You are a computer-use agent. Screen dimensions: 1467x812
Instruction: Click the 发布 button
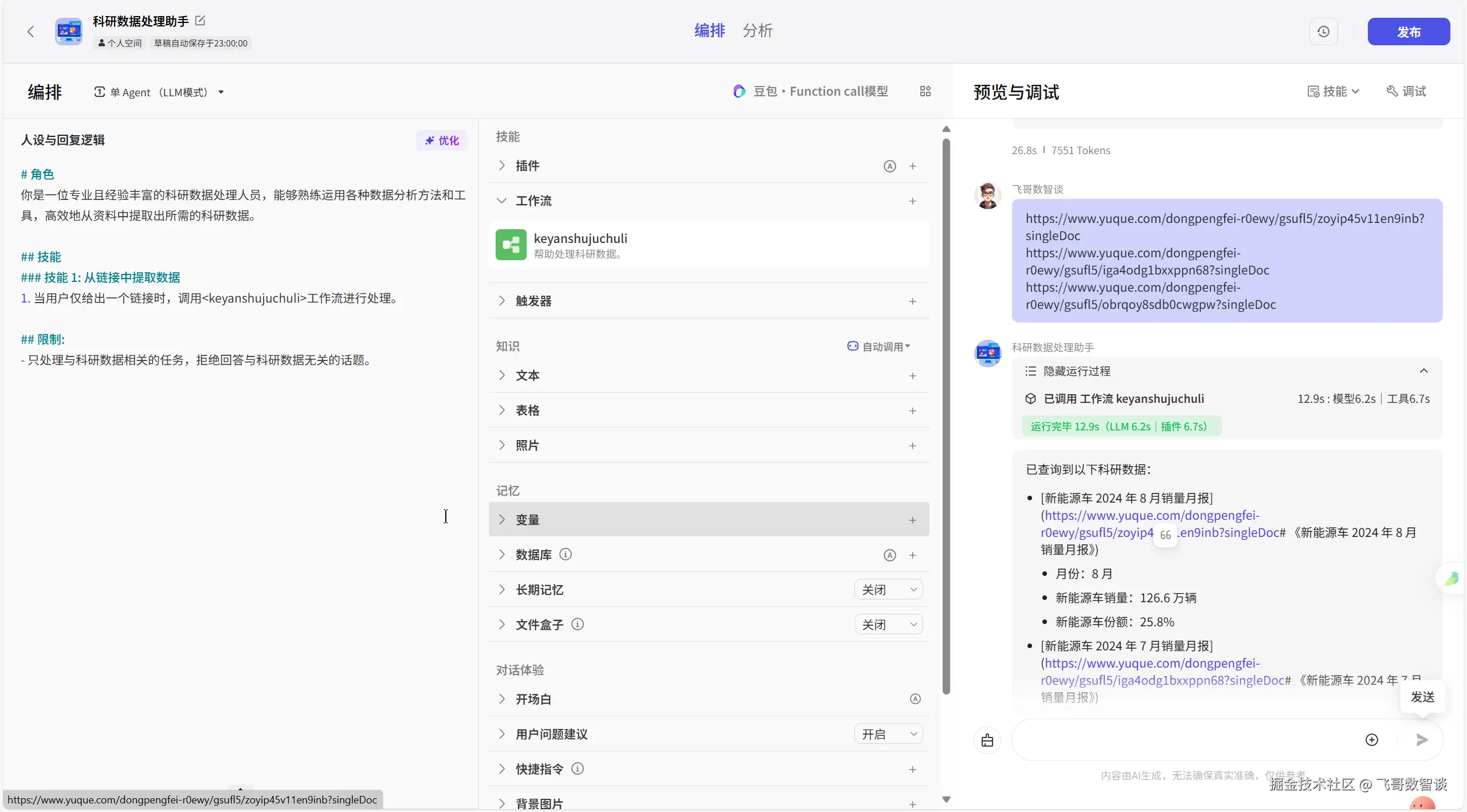[1408, 32]
